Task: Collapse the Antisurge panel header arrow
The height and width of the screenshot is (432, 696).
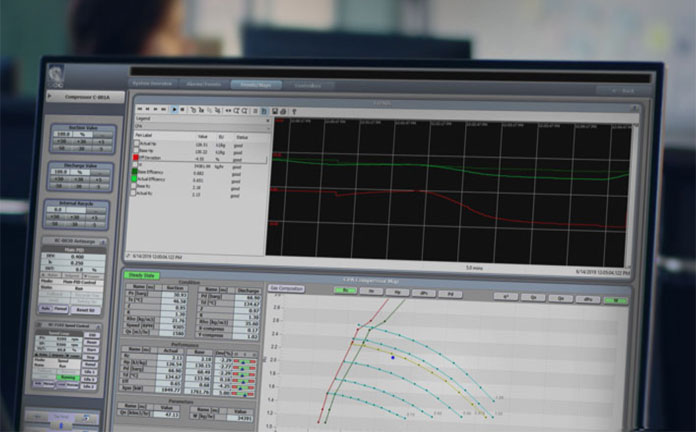Action: (103, 242)
